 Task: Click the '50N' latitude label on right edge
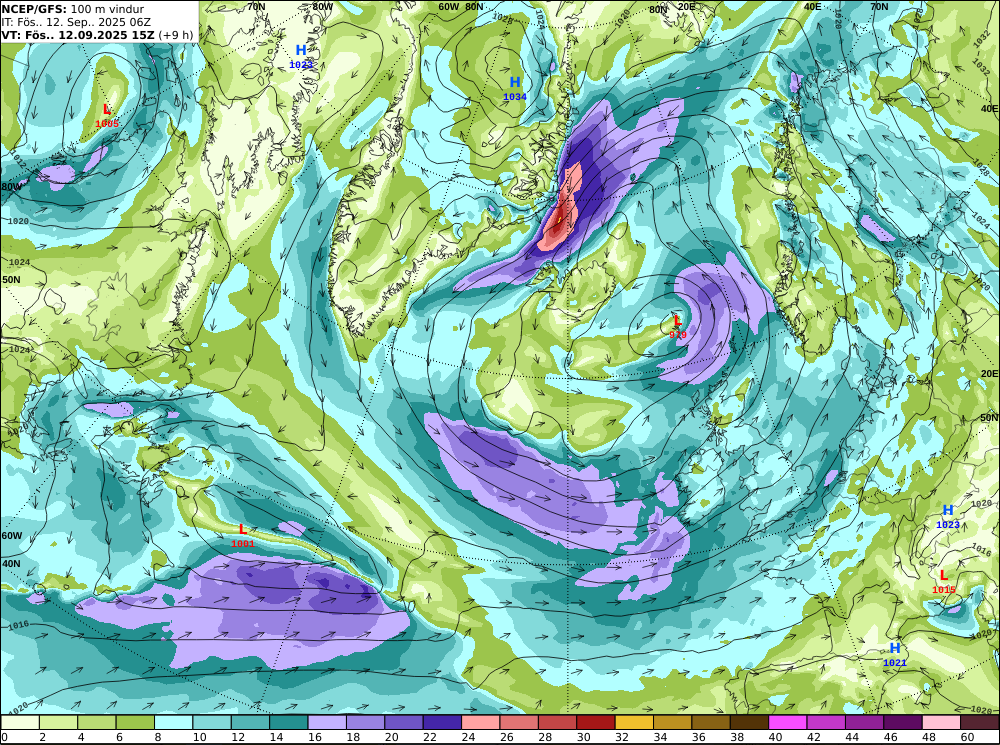[989, 418]
